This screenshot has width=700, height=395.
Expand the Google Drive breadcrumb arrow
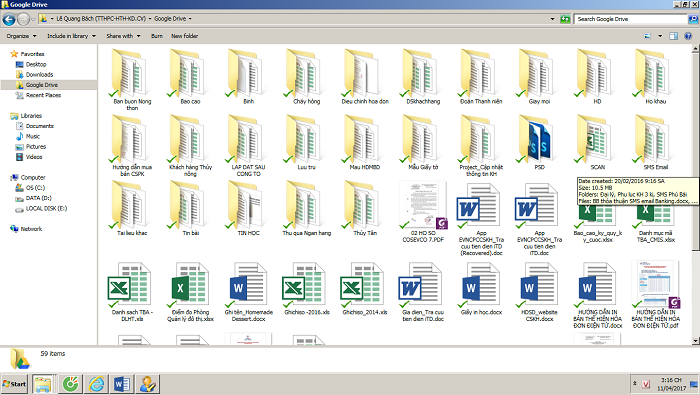pyautogui.click(x=190, y=19)
